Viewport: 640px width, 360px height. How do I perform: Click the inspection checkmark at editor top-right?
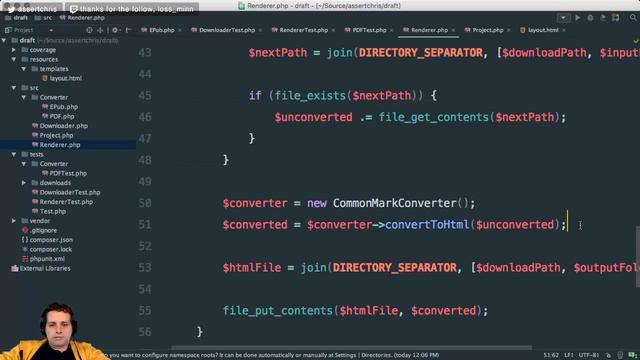tap(636, 41)
